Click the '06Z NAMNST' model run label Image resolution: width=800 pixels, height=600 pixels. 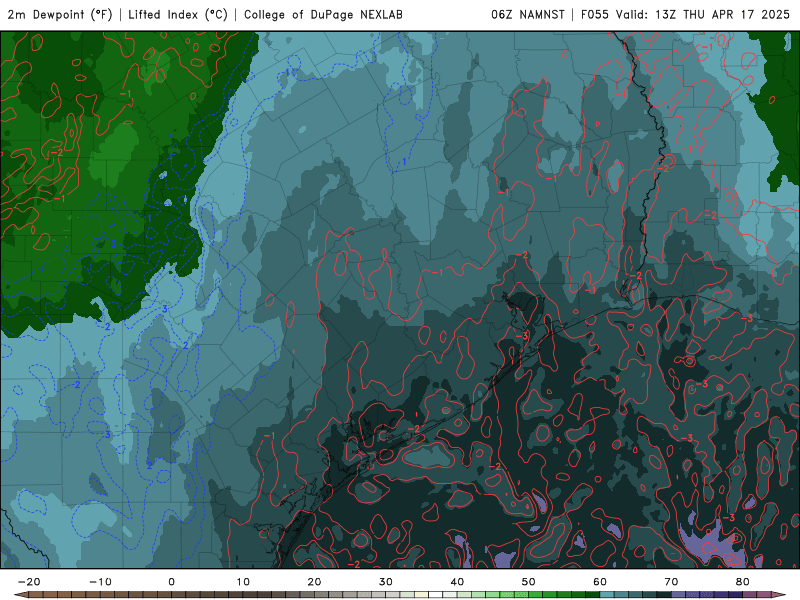528,15
